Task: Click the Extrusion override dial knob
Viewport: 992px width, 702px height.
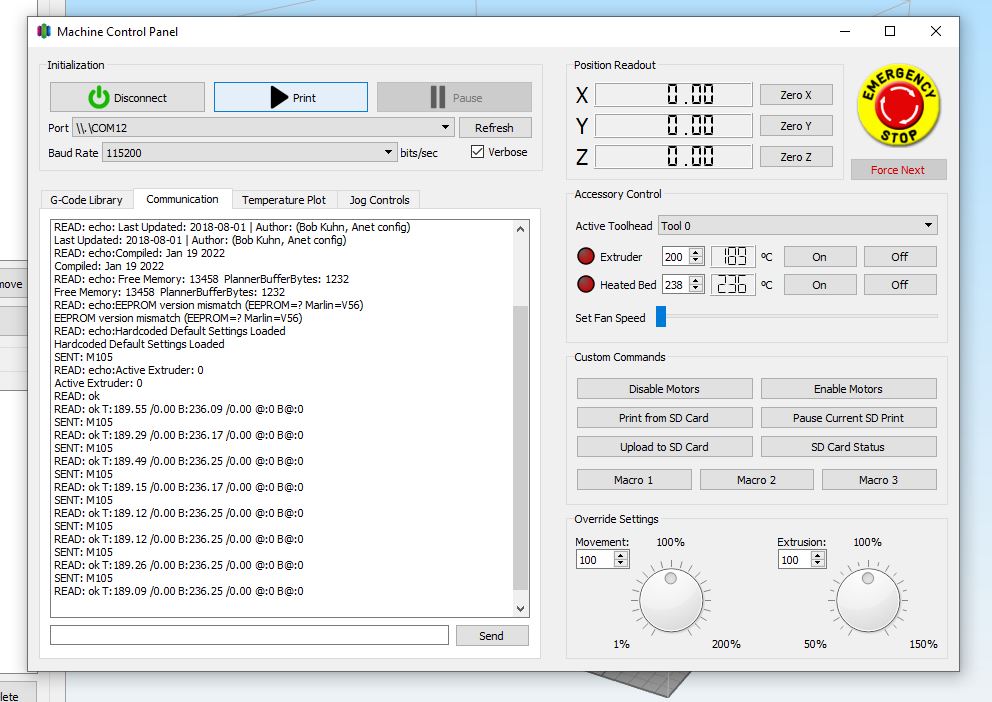Action: tap(867, 600)
